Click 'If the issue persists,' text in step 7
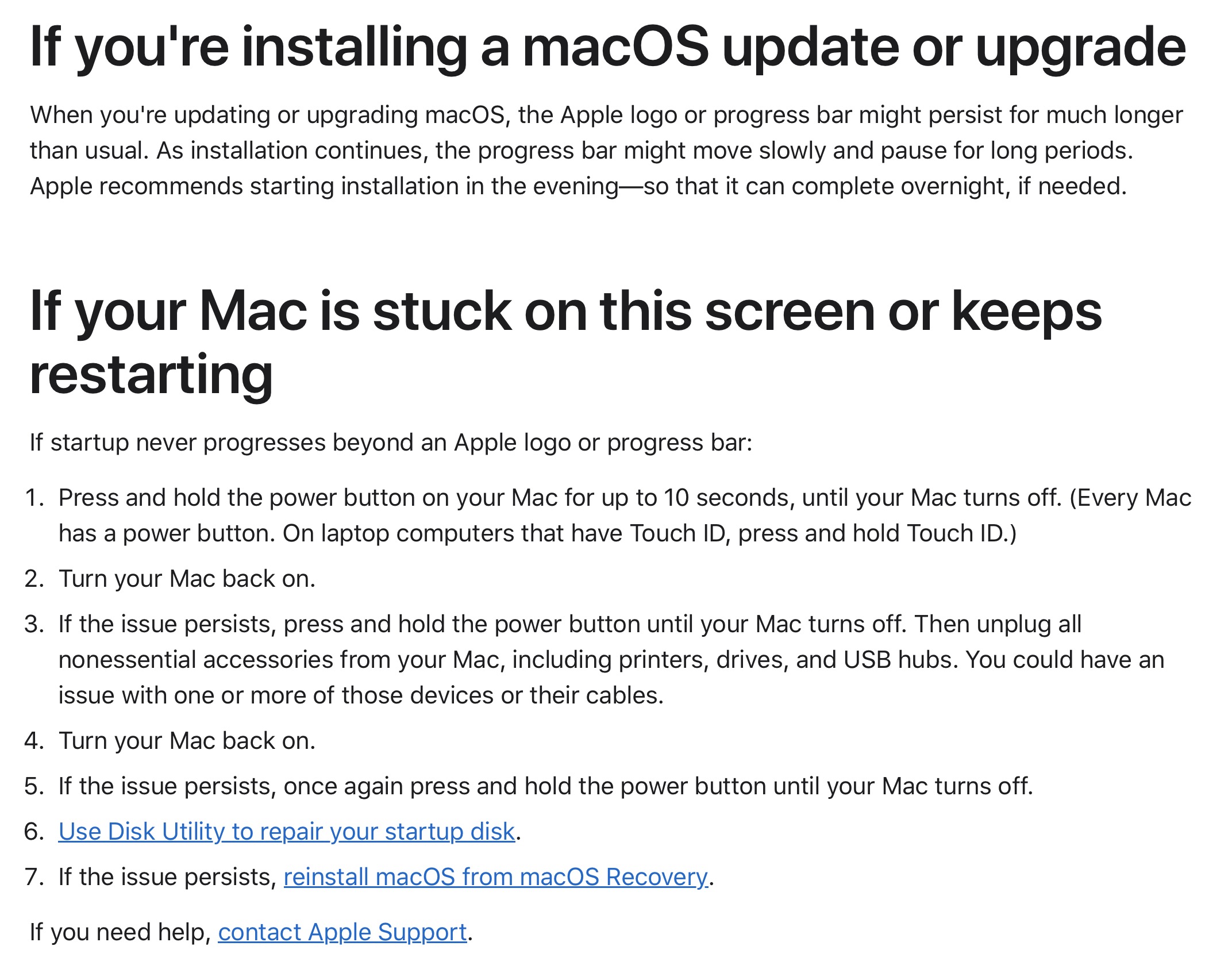This screenshot has height=969, width=1232. coord(168,877)
